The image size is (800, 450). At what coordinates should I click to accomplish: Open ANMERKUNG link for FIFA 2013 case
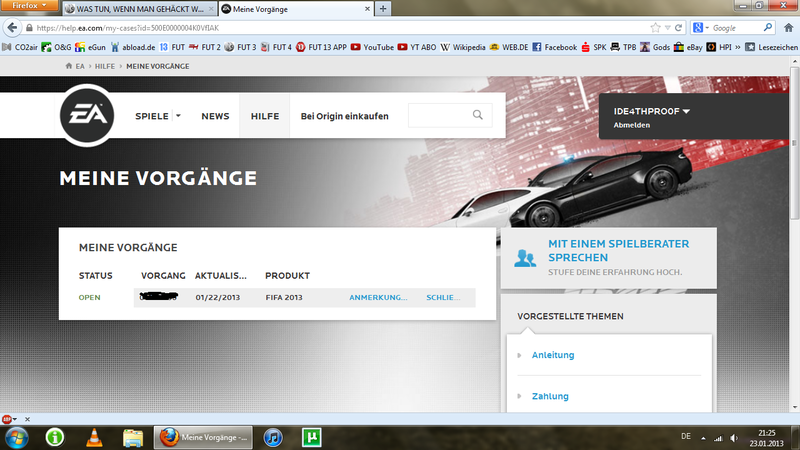378,297
